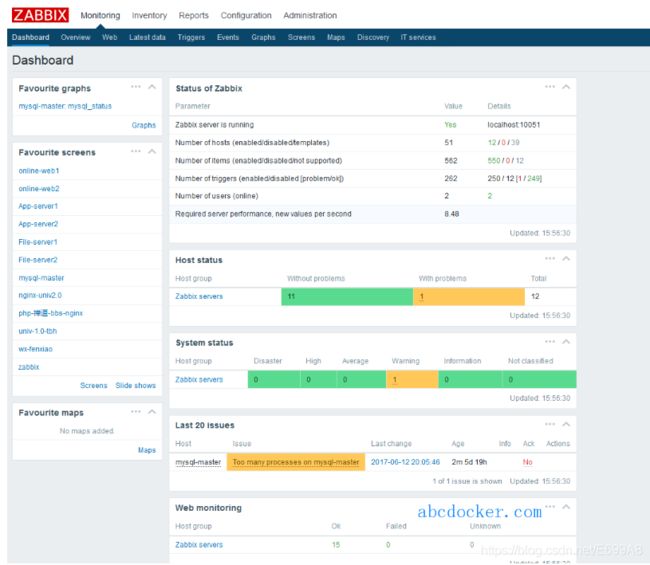Open Zabbix servers link in Web monitoring
Viewport: 650px width, 565px height.
pyautogui.click(x=199, y=545)
